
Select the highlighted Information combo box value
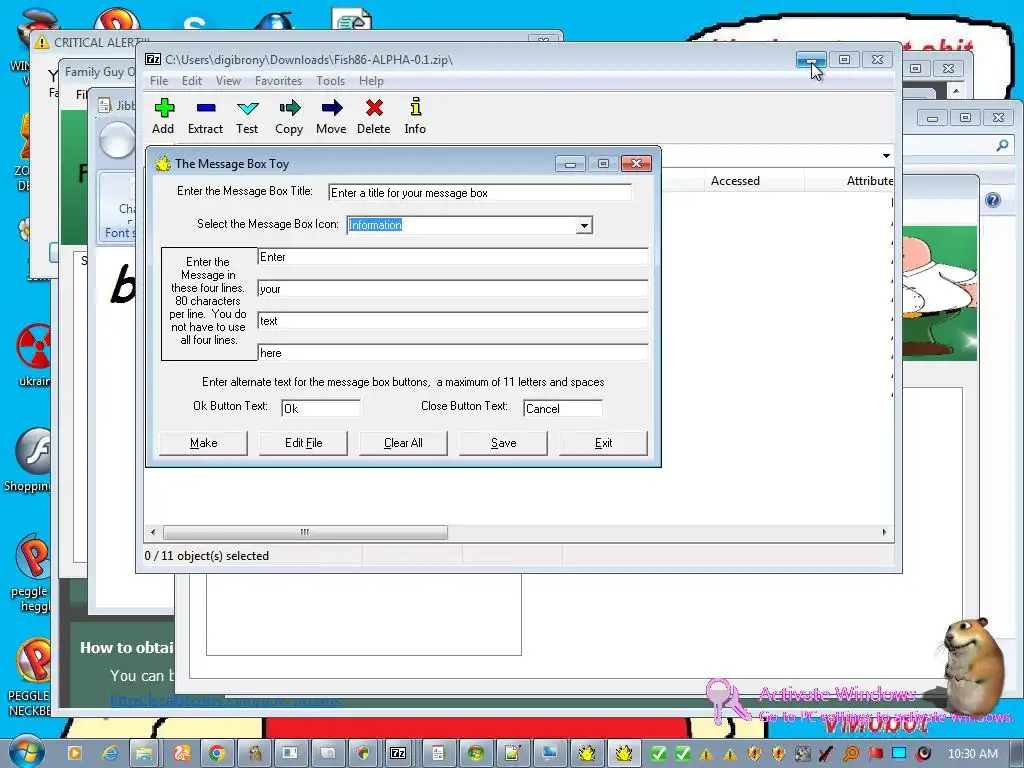pos(375,225)
